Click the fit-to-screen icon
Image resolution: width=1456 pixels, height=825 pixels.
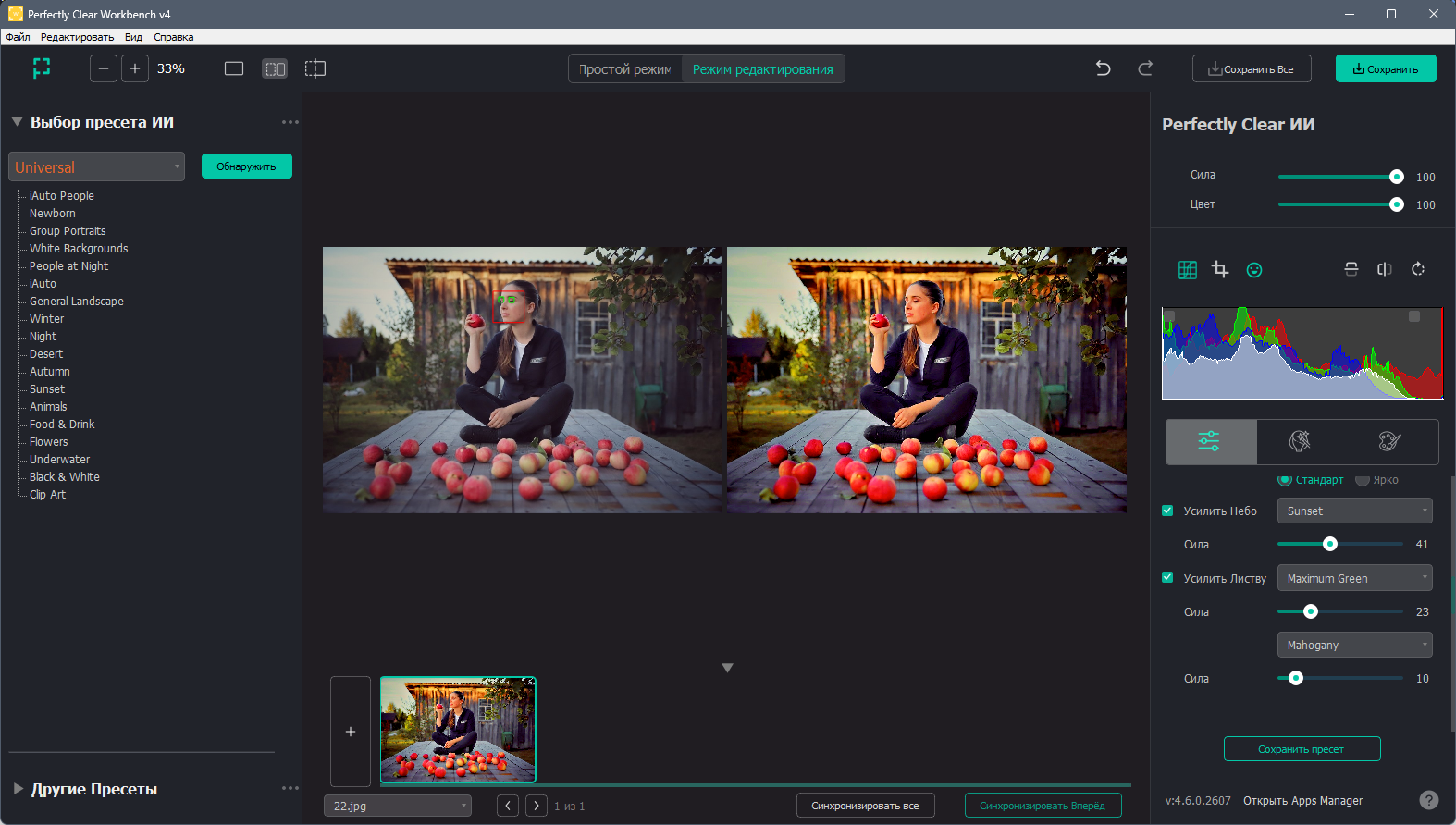[42, 68]
